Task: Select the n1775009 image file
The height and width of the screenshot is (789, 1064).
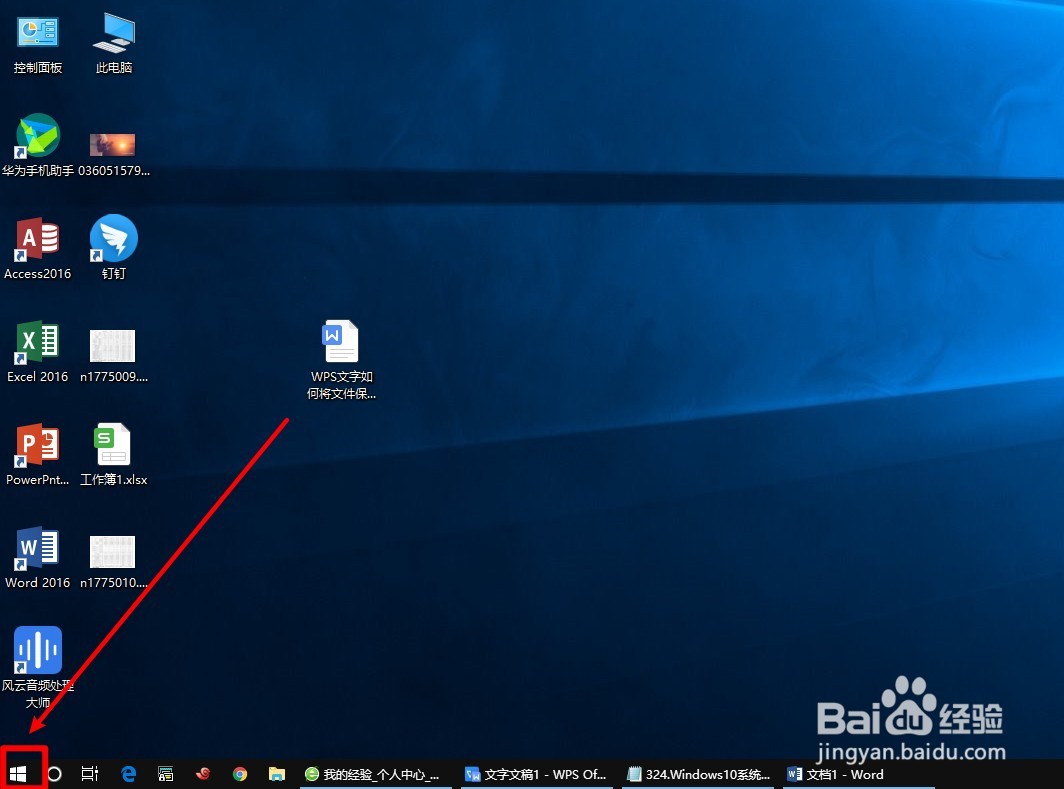Action: click(113, 356)
